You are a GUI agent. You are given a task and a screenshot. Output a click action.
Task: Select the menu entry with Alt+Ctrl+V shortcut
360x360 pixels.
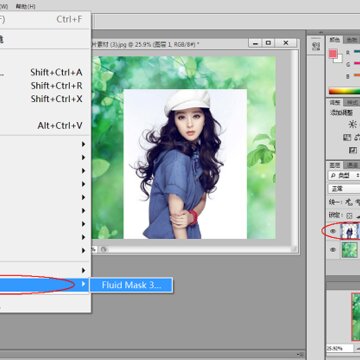pos(45,126)
